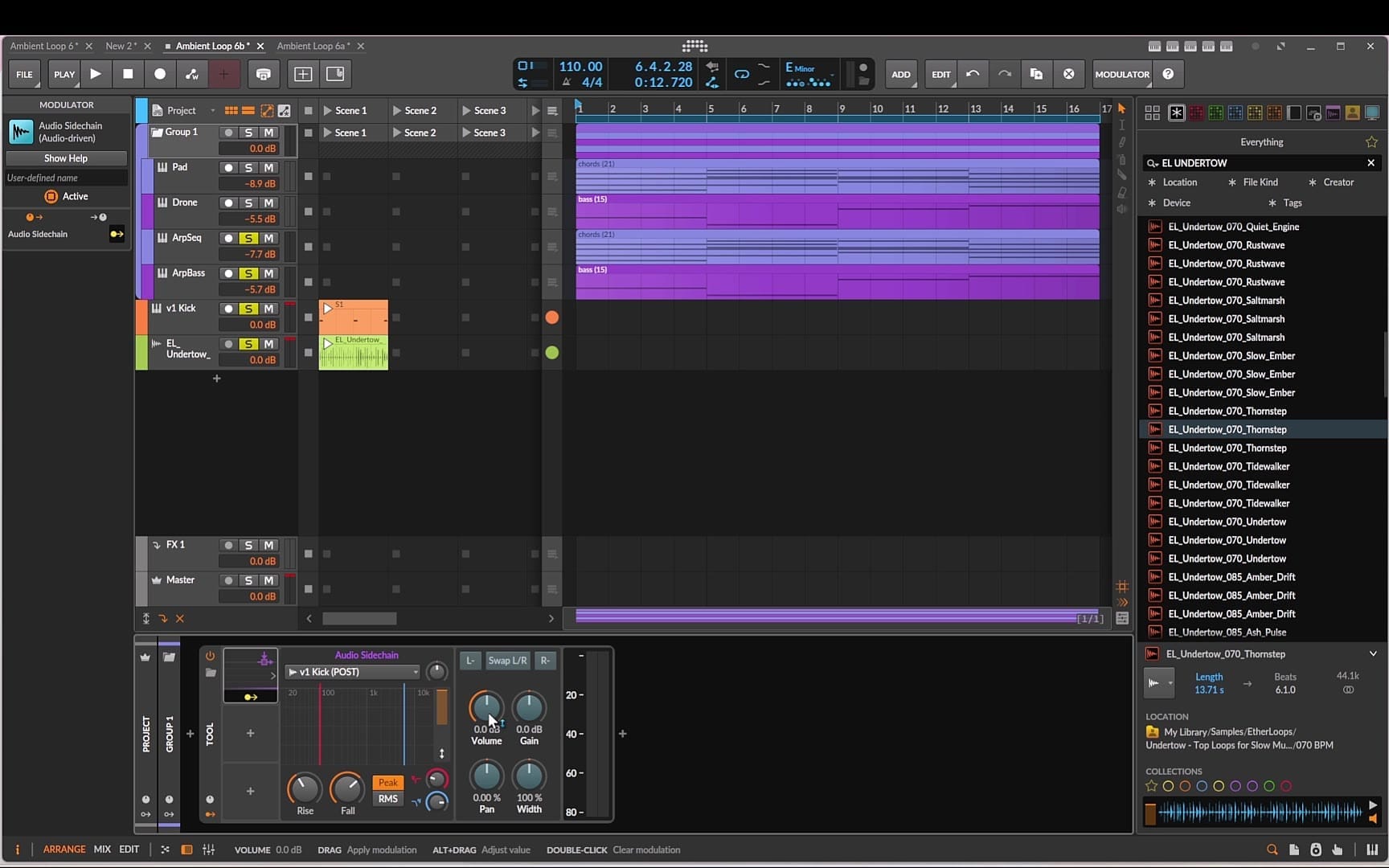
Task: Redo the last undone action
Action: click(x=1005, y=74)
